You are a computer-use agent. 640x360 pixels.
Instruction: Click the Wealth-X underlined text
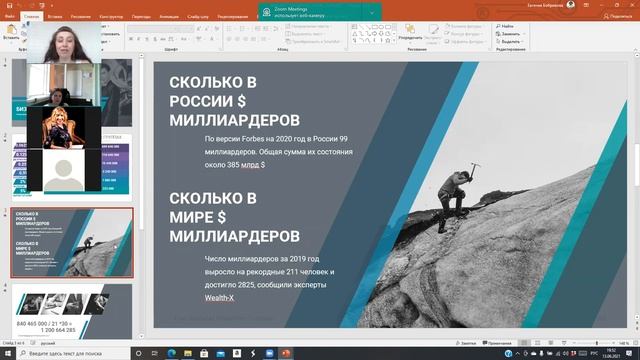click(219, 298)
